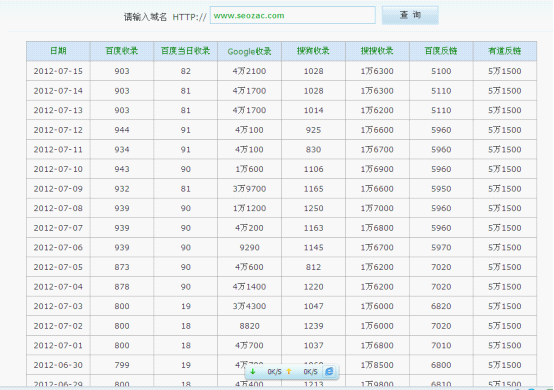Screen dimensions: 554x390
Task: Select the 2012-07-15 date cell
Action: coord(58,71)
